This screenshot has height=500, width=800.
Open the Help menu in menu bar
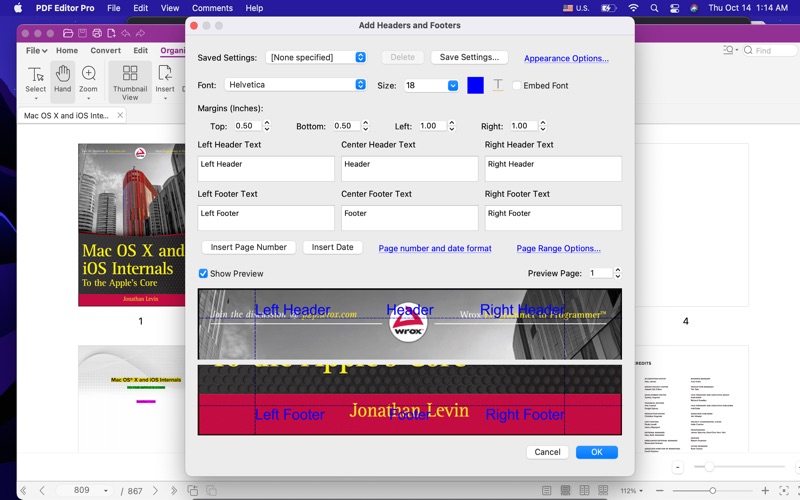coord(254,8)
